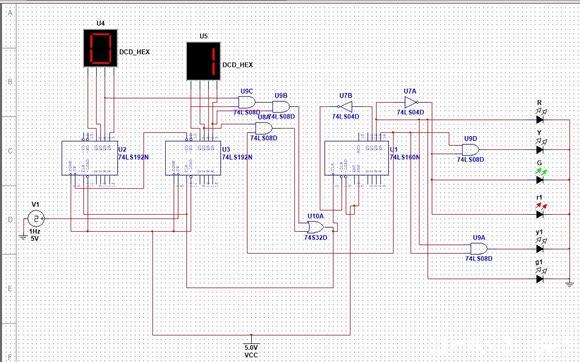Select the U7B inverter gate
580x362 pixels.
pos(346,107)
